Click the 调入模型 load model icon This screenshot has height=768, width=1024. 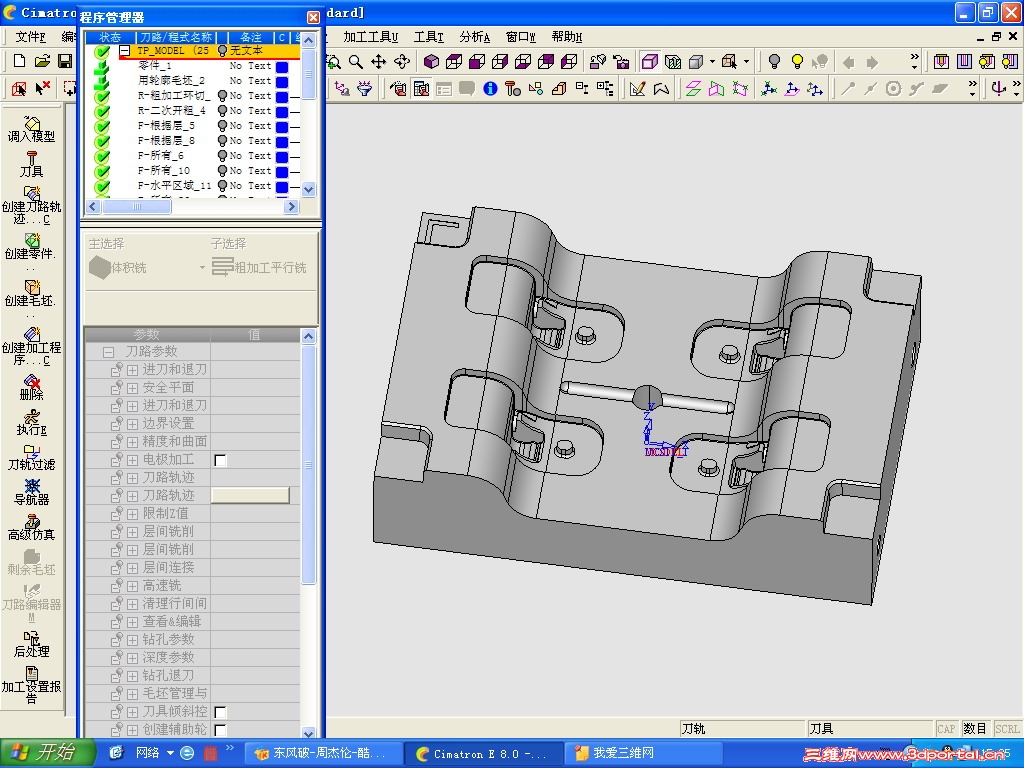[x=31, y=129]
